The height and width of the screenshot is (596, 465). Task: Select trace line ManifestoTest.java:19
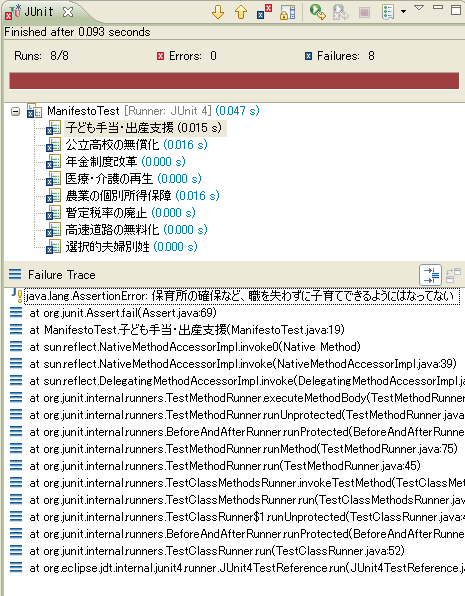(187, 330)
